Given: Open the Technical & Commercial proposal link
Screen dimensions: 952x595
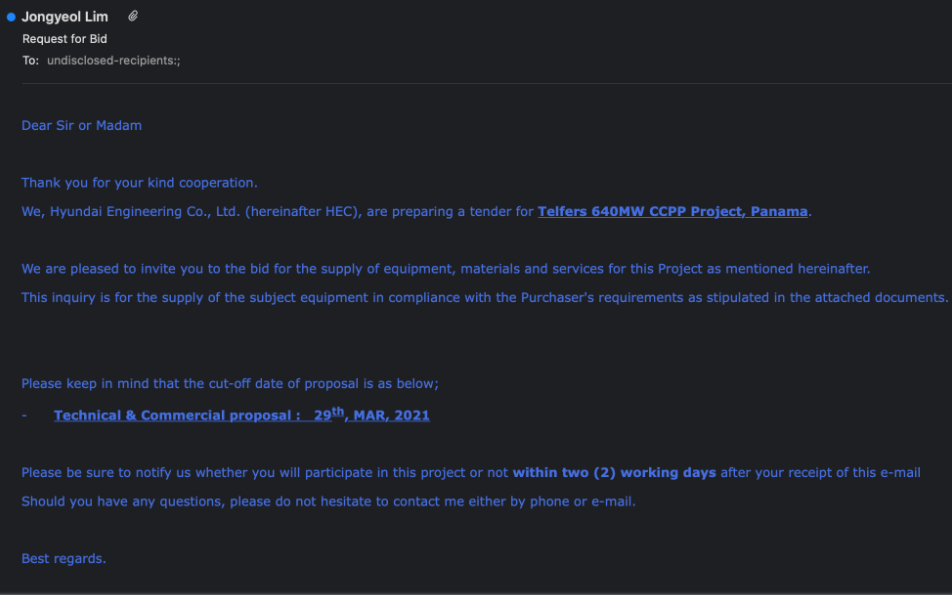Looking at the screenshot, I should 177,415.
